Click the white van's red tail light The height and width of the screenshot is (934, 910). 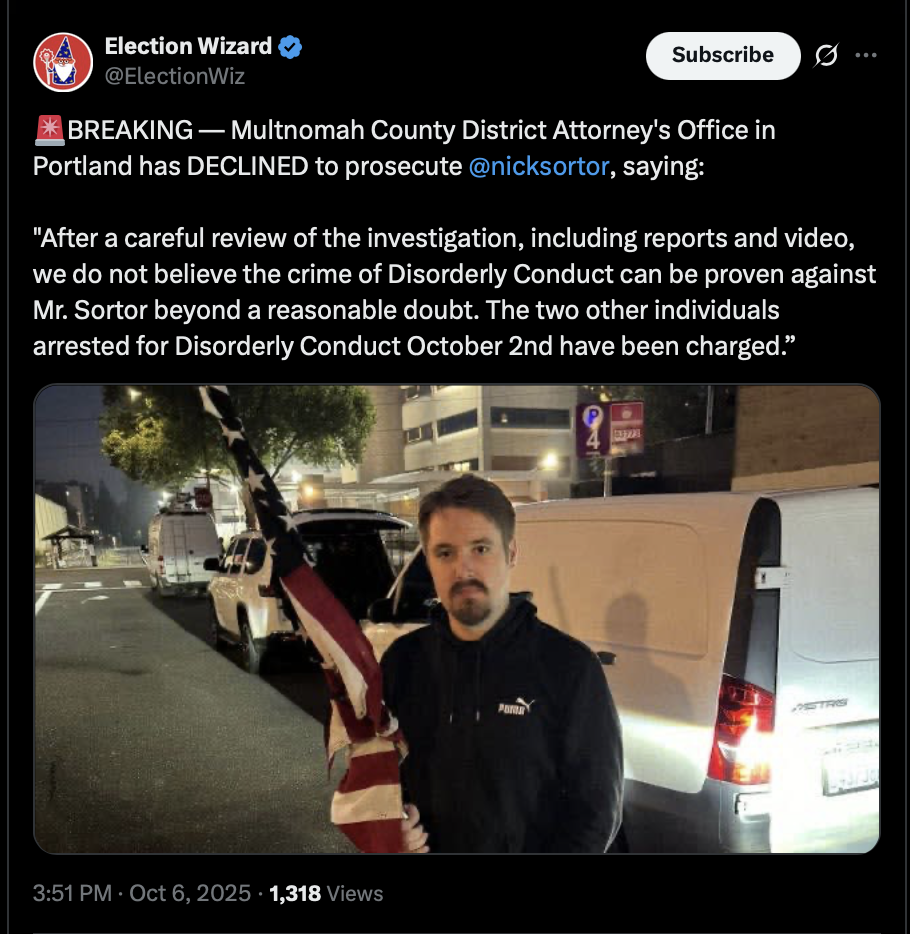(x=740, y=729)
